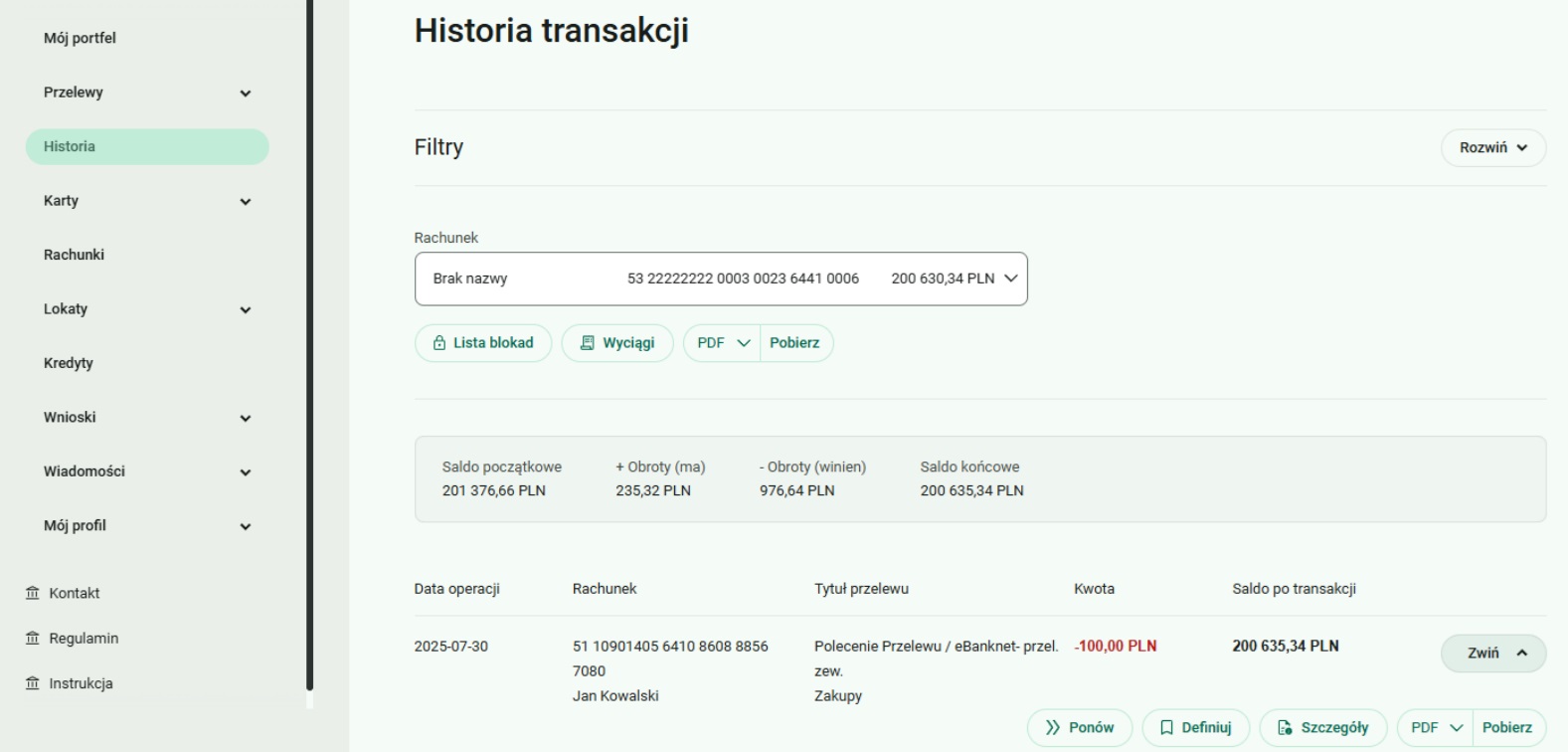Viewport: 1568px width, 752px height.
Task: Expand the Przelewy submenu chevron
Action: click(x=245, y=94)
